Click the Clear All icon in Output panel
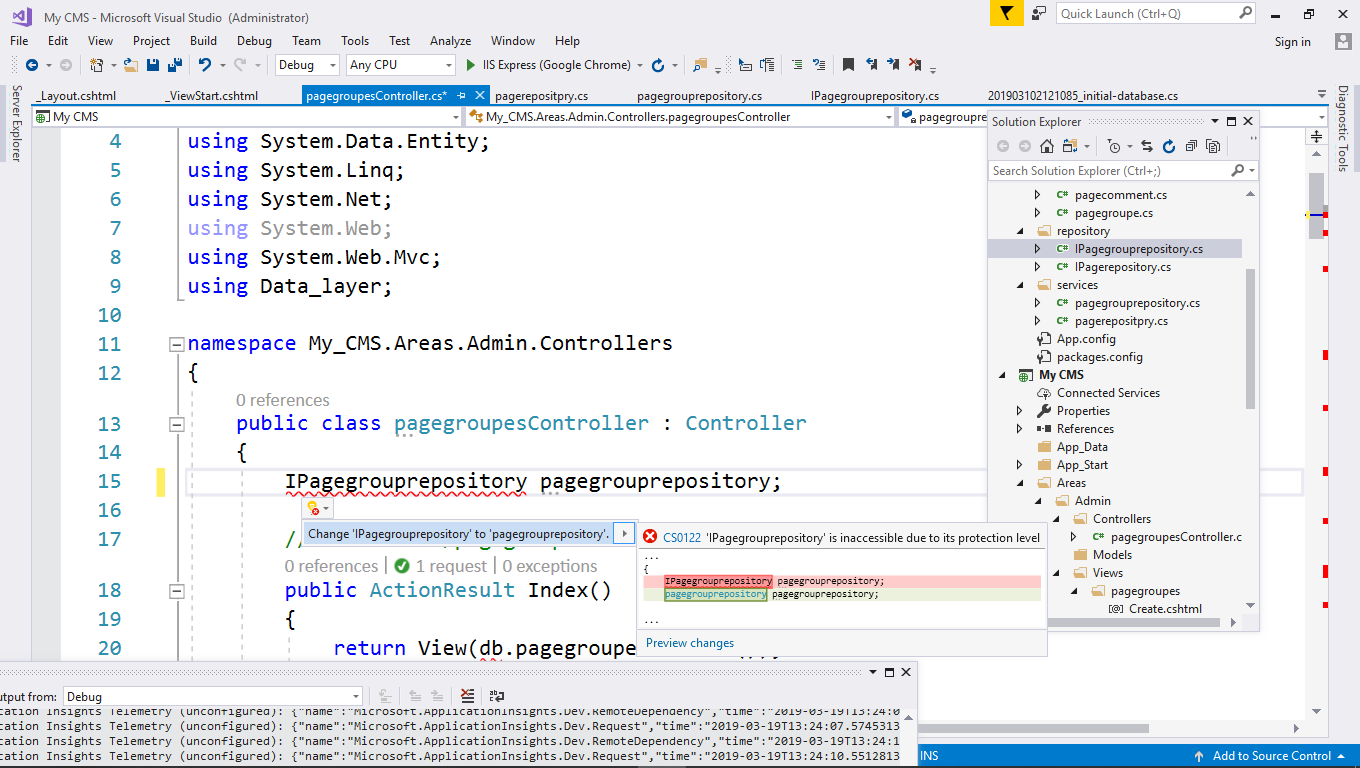Image resolution: width=1360 pixels, height=768 pixels. [468, 696]
